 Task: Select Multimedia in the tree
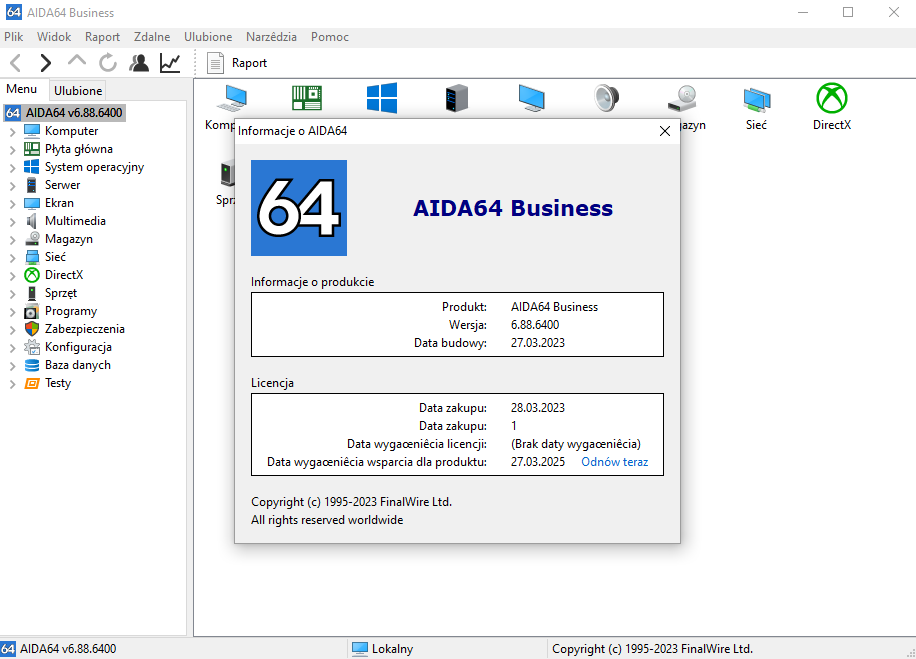[75, 221]
